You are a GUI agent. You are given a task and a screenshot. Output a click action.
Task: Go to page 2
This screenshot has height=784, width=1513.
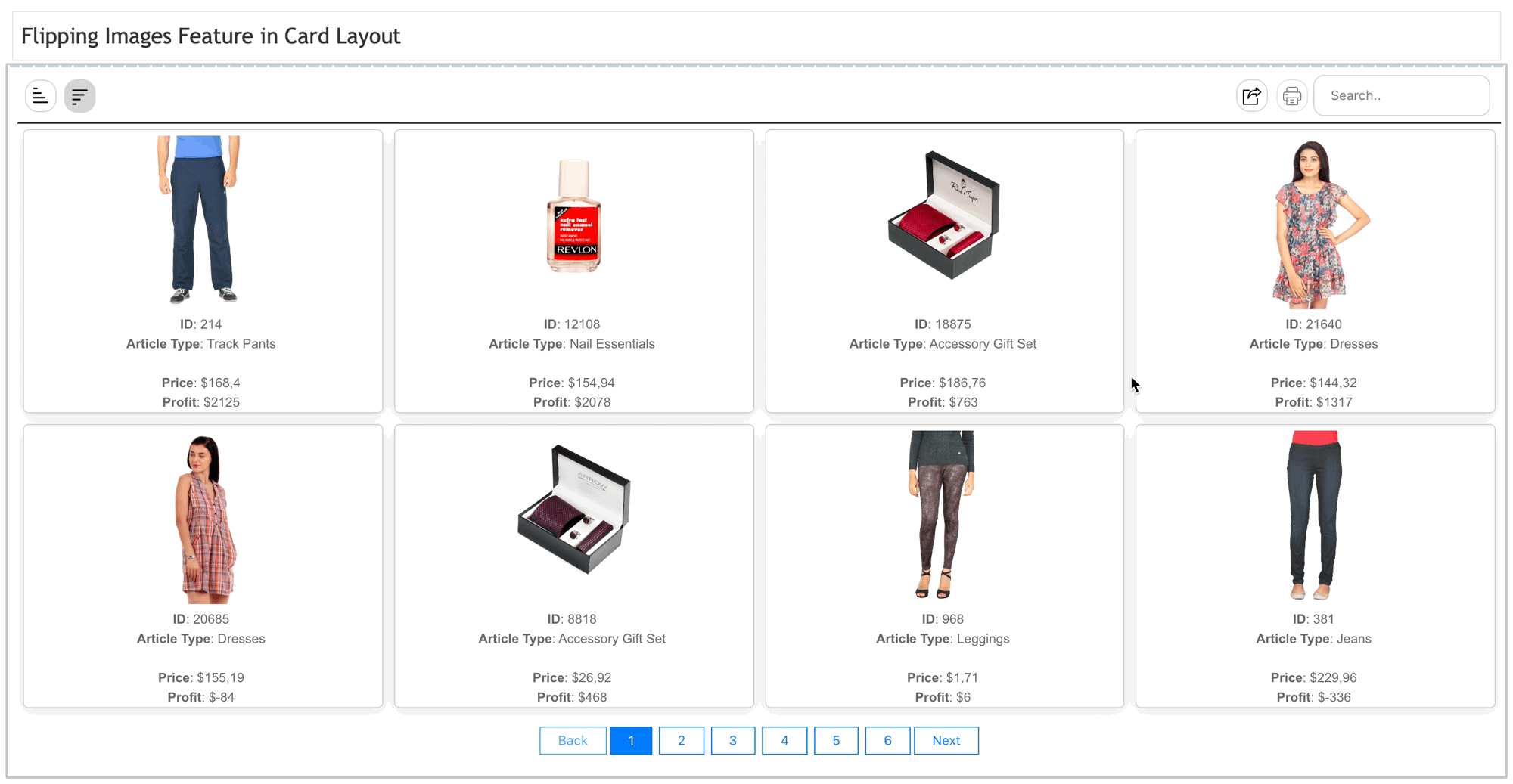click(x=681, y=740)
